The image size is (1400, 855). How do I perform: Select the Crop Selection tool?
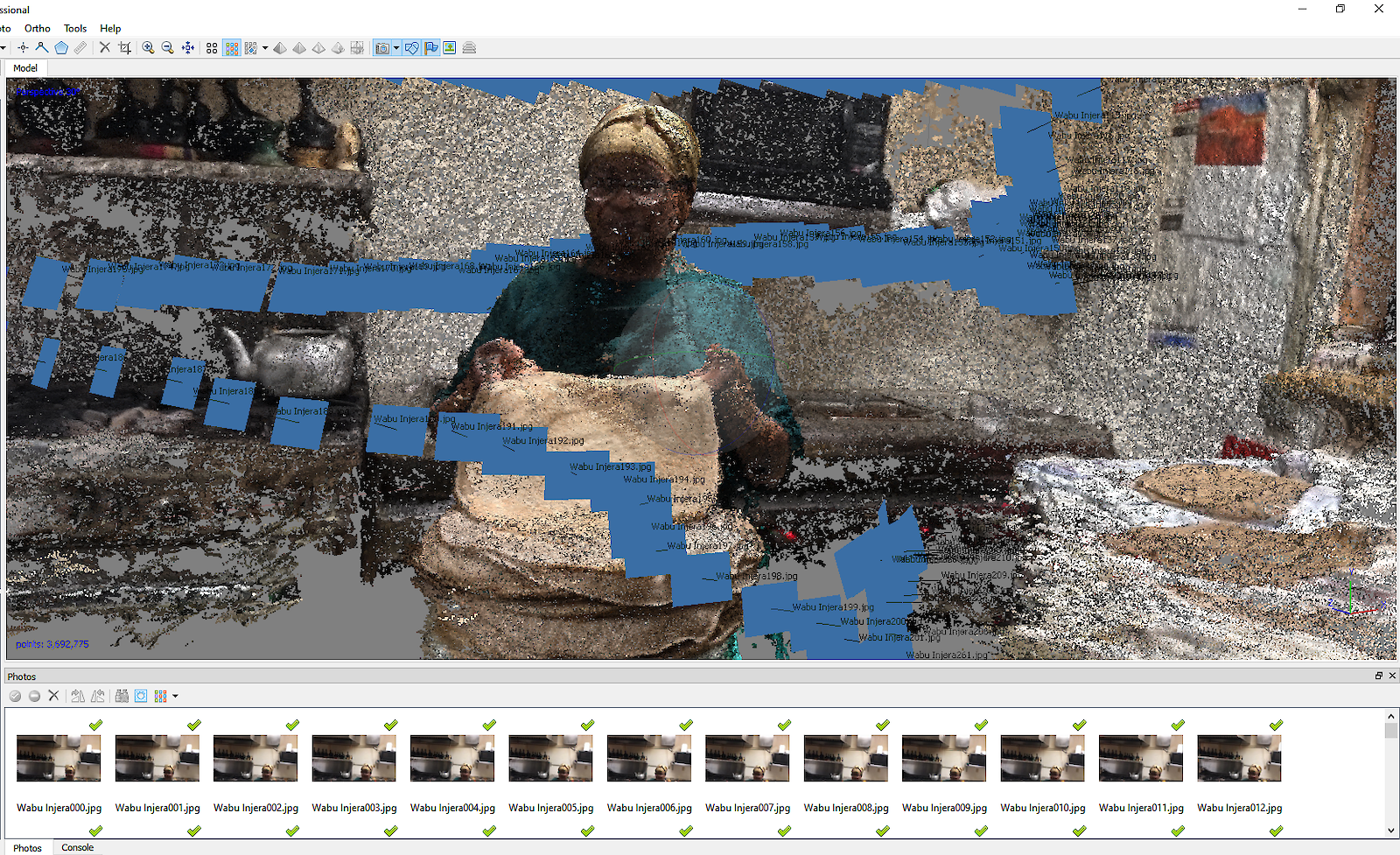tap(124, 48)
